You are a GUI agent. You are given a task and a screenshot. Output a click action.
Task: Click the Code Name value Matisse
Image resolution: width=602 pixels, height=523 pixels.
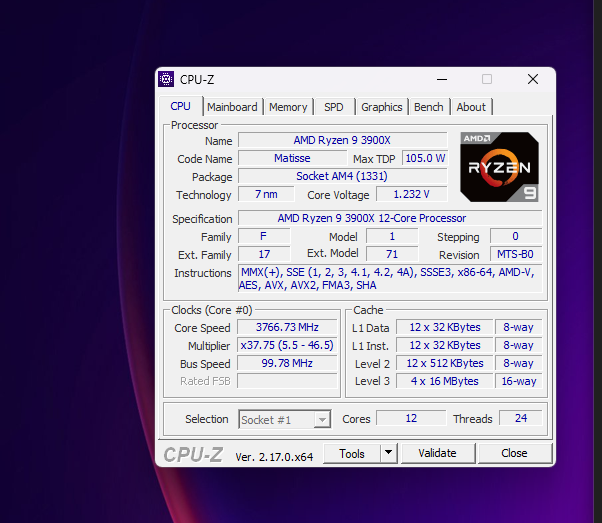point(292,158)
